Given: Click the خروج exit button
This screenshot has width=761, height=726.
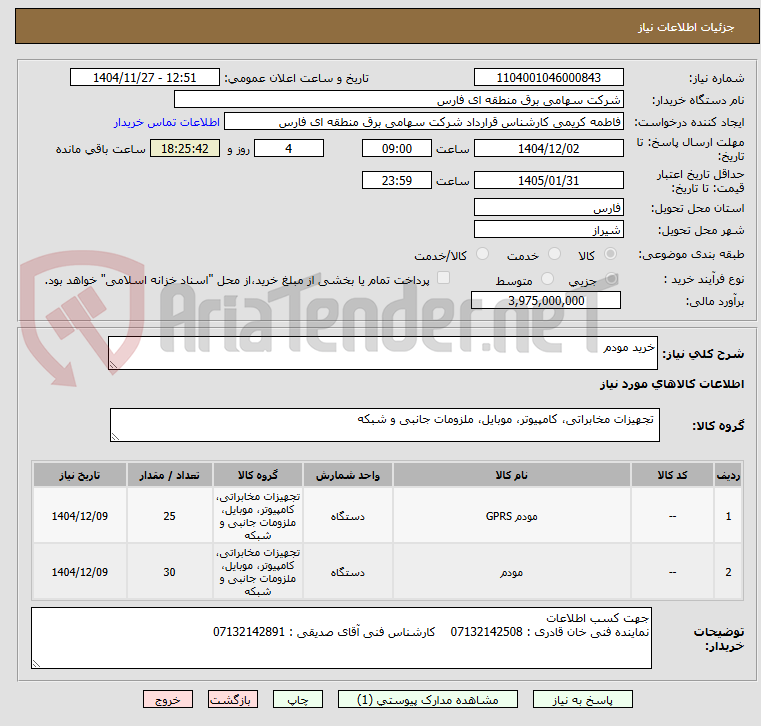Looking at the screenshot, I should [x=168, y=700].
